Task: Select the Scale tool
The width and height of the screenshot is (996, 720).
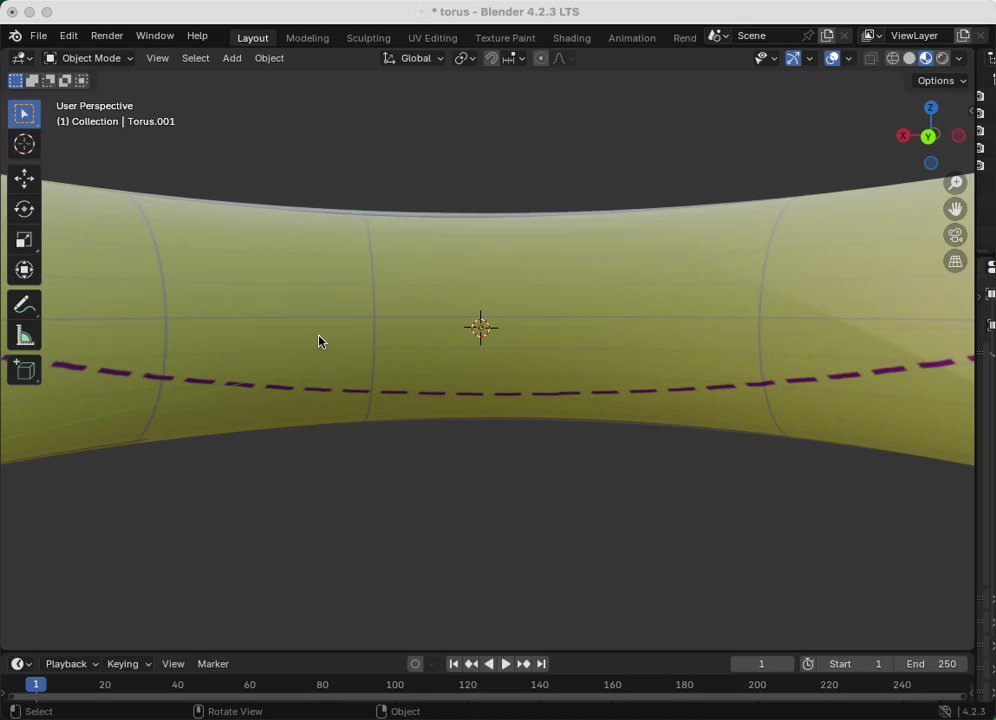Action: click(24, 240)
